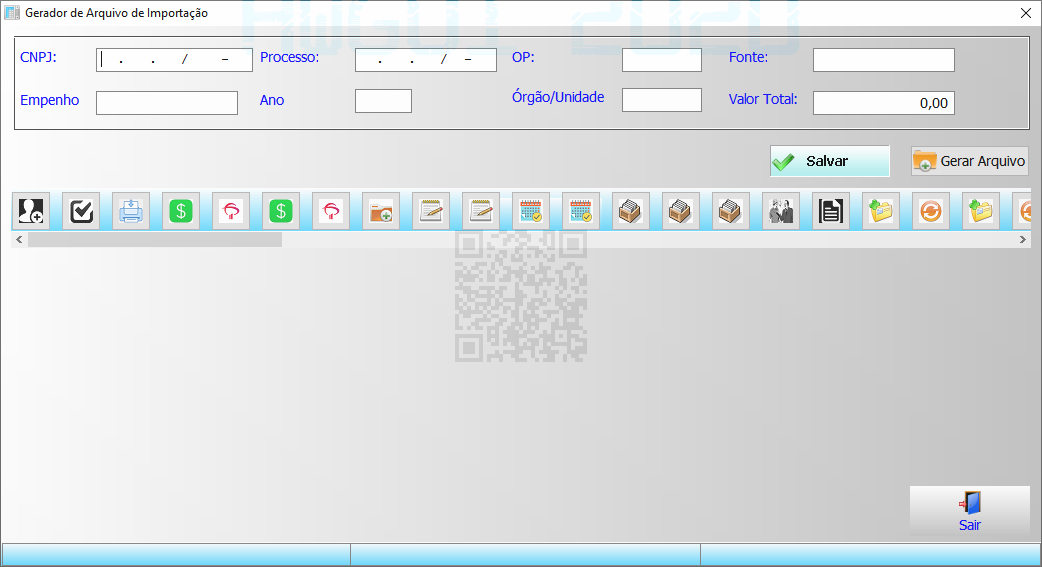Click the file box icon next to the calendar

pyautogui.click(x=631, y=211)
